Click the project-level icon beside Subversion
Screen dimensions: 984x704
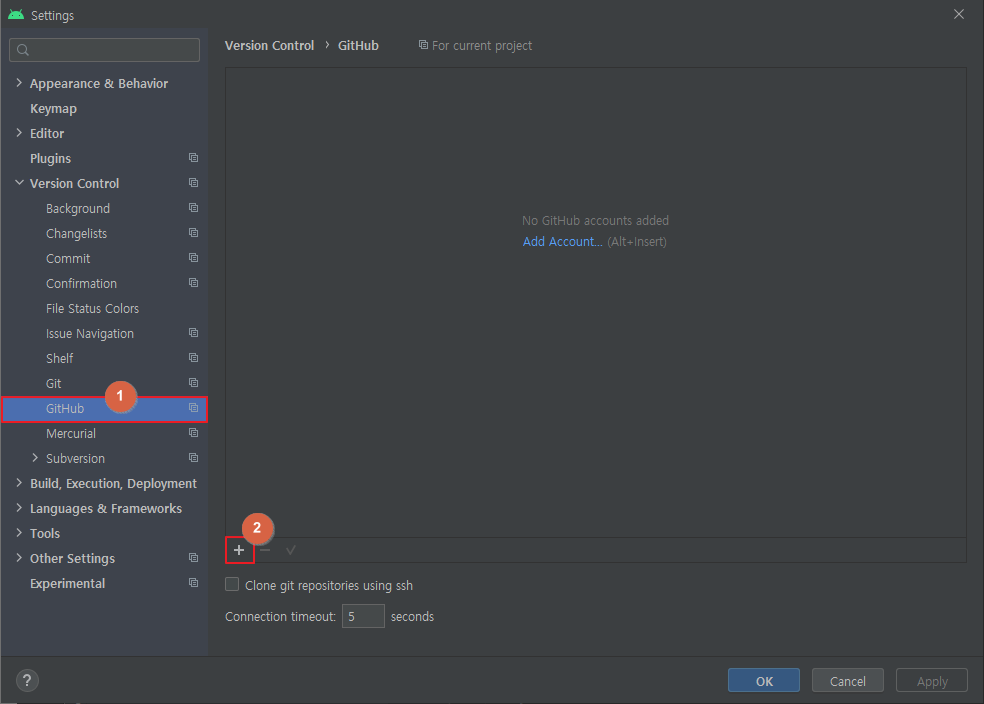click(x=193, y=458)
